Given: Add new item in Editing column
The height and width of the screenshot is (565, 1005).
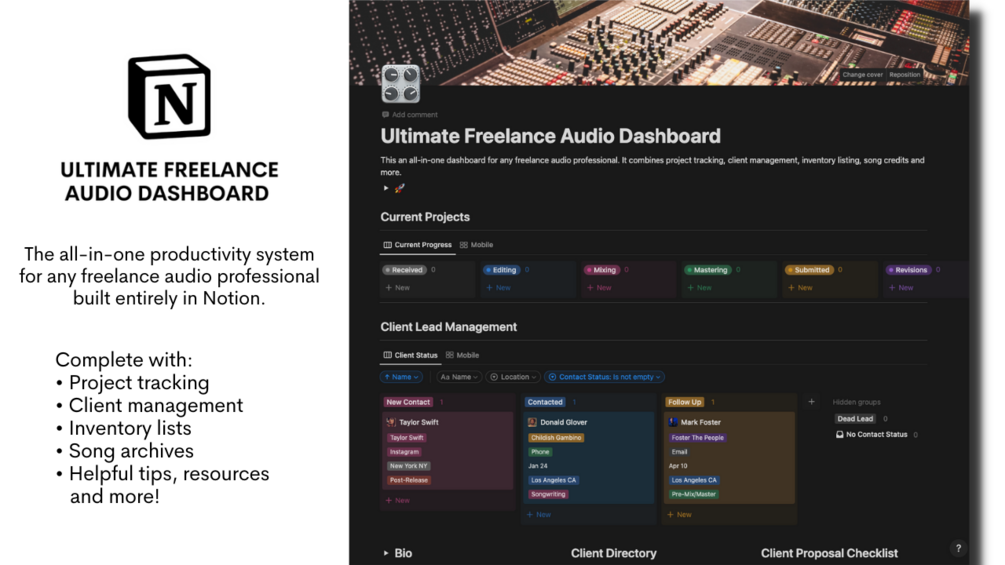Looking at the screenshot, I should click(x=498, y=288).
